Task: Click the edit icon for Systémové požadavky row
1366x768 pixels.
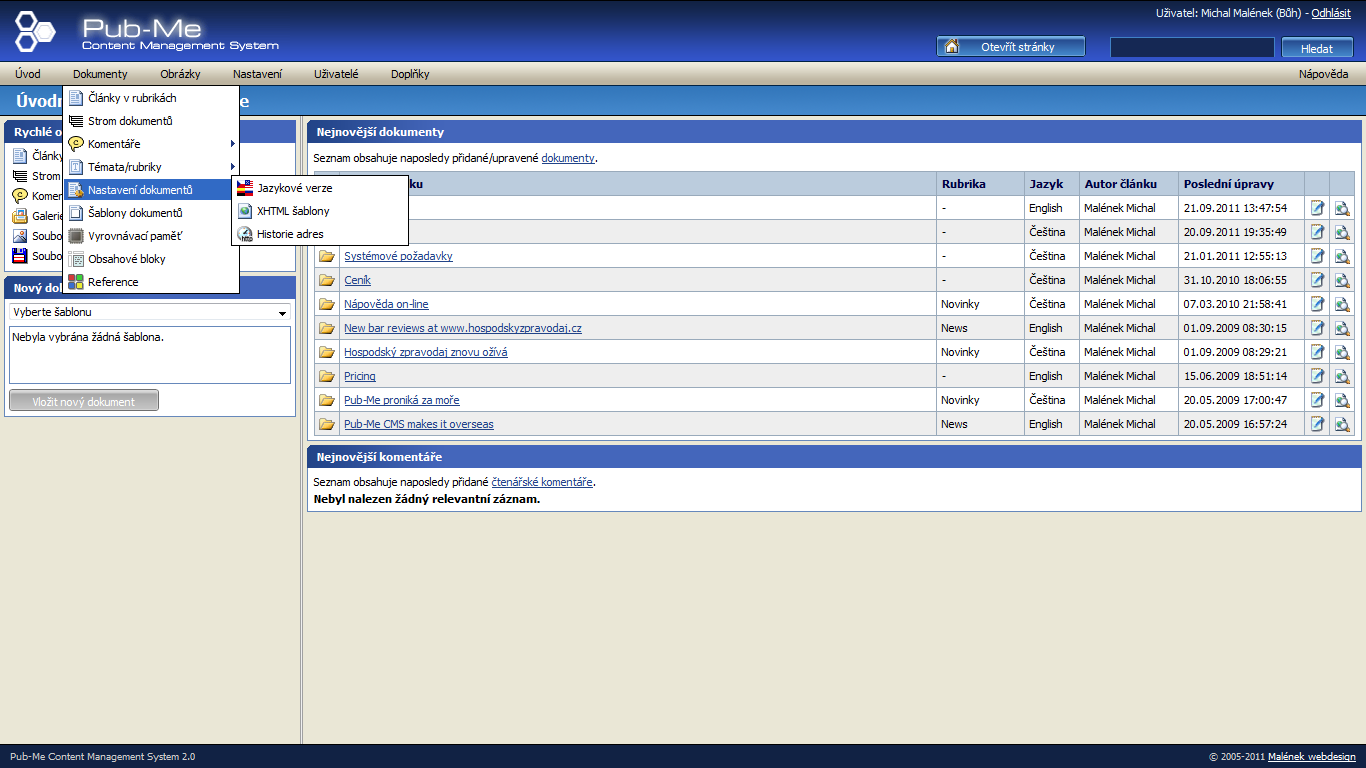Action: click(1318, 256)
